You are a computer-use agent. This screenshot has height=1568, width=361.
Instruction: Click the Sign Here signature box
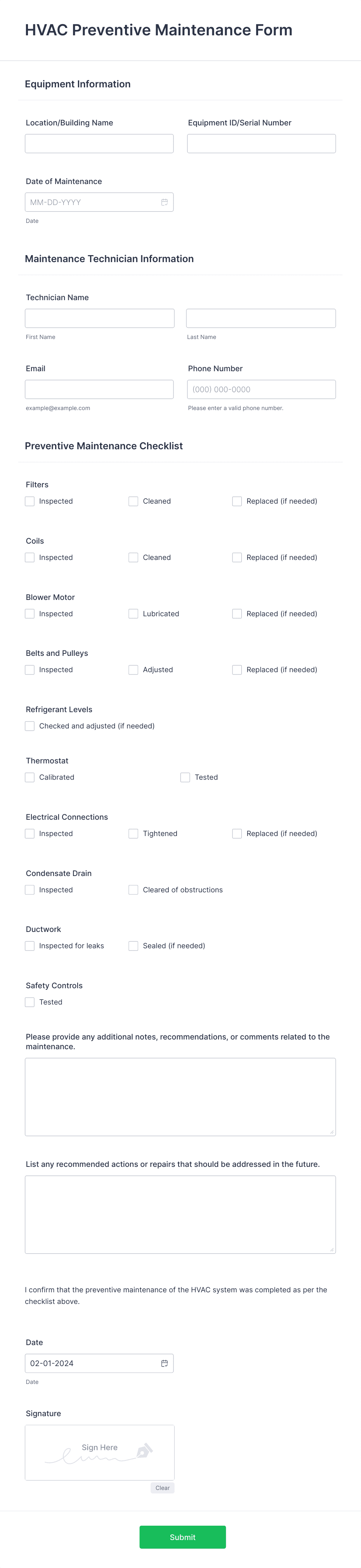pyautogui.click(x=99, y=1452)
